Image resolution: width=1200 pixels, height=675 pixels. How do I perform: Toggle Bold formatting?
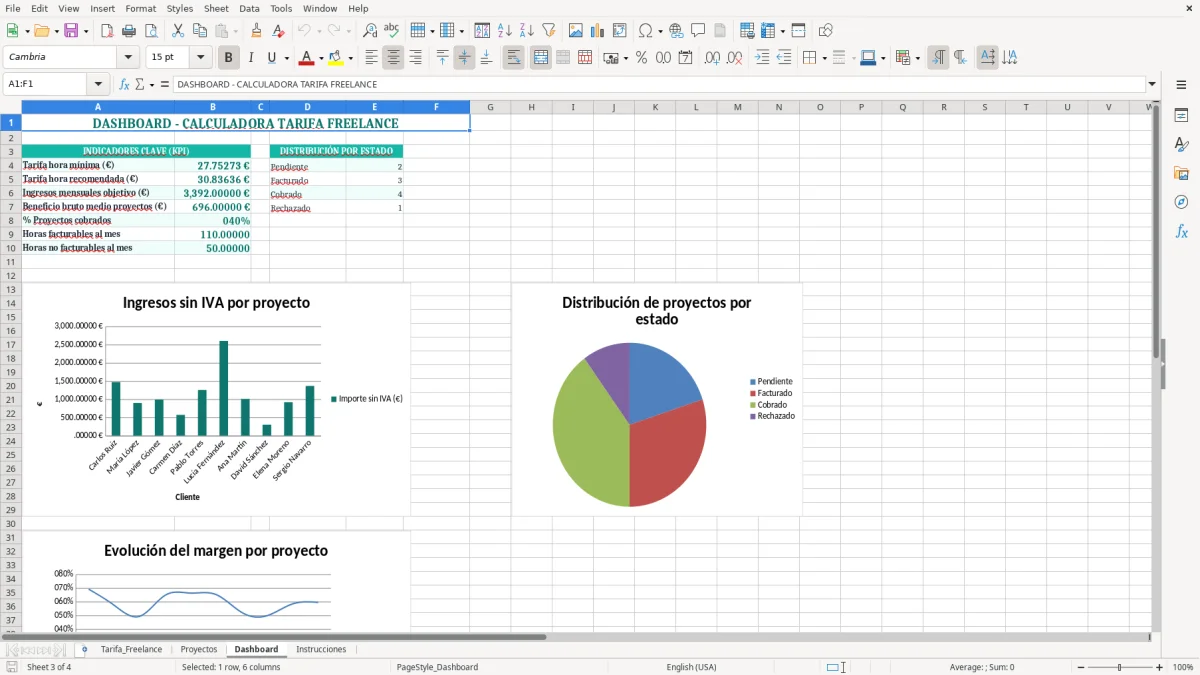(229, 58)
